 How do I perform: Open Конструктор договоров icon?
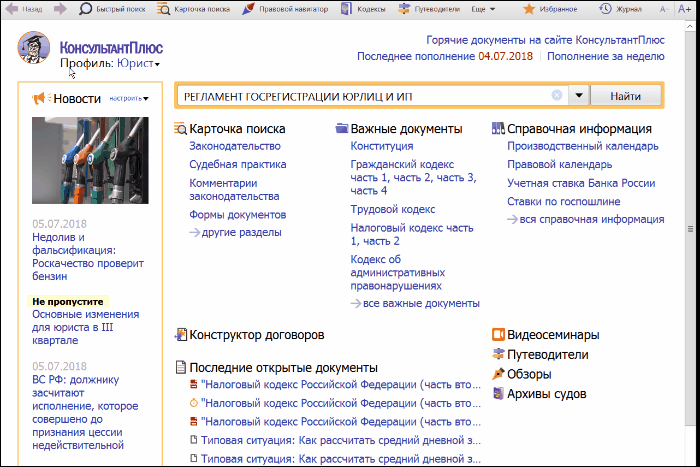pos(180,334)
